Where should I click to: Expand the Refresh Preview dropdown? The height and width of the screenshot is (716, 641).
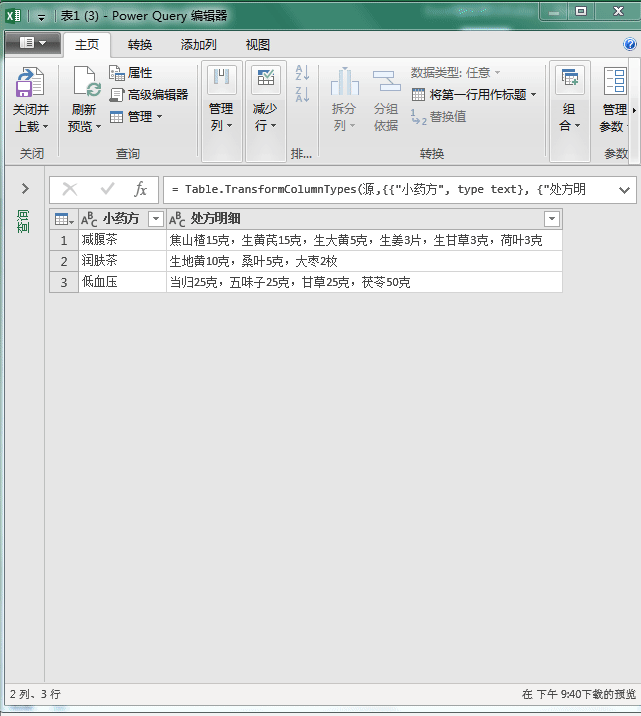(98, 126)
